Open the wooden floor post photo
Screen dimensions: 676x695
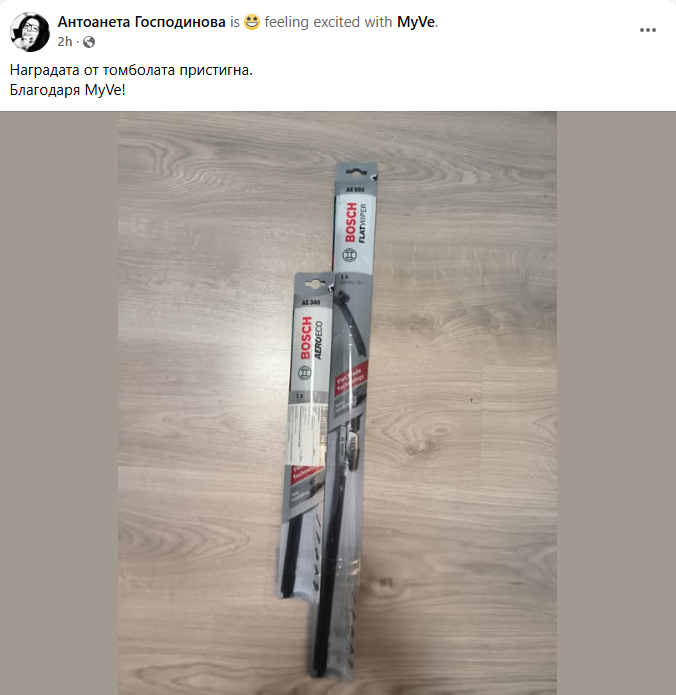[337, 403]
